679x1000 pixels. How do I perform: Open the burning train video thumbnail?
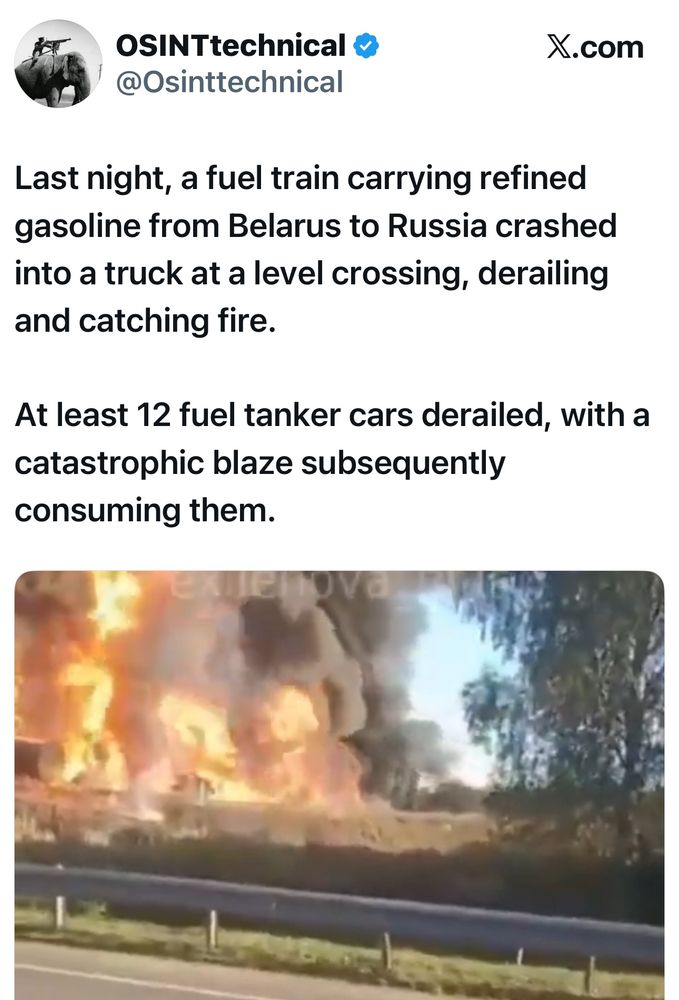(339, 785)
